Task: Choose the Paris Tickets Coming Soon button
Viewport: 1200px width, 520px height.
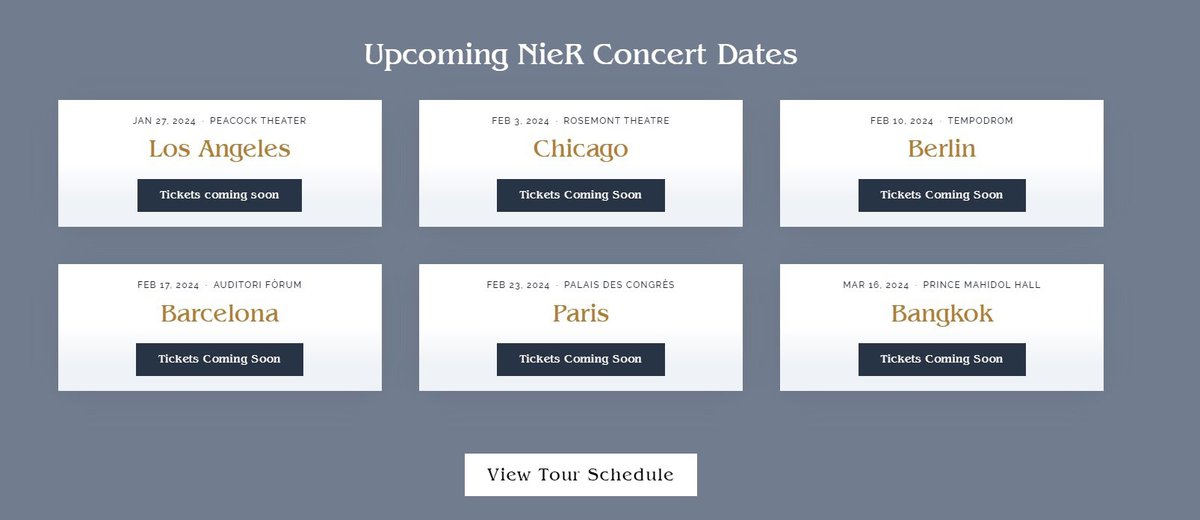Action: click(580, 359)
